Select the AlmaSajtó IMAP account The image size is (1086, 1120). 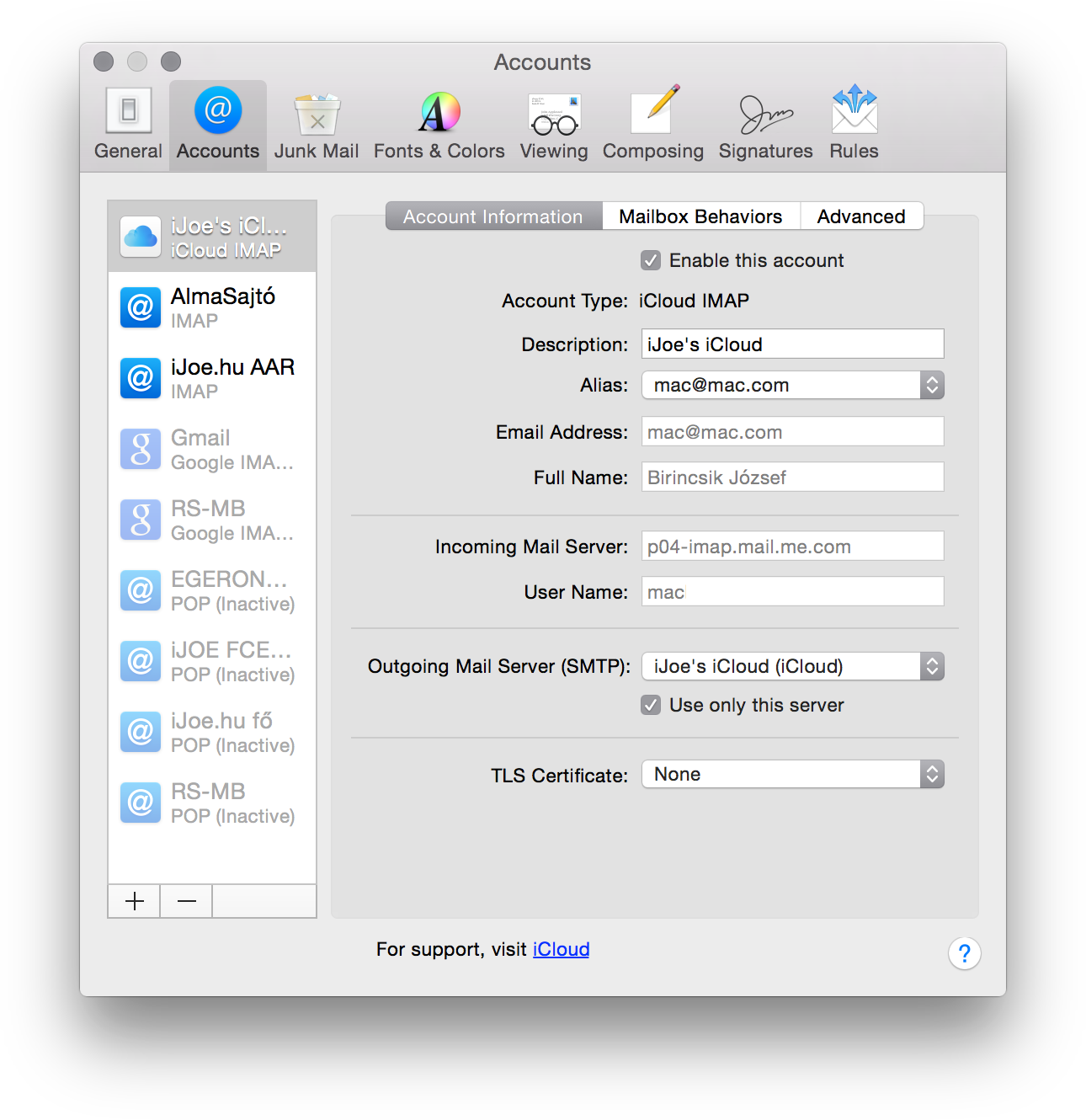(212, 307)
